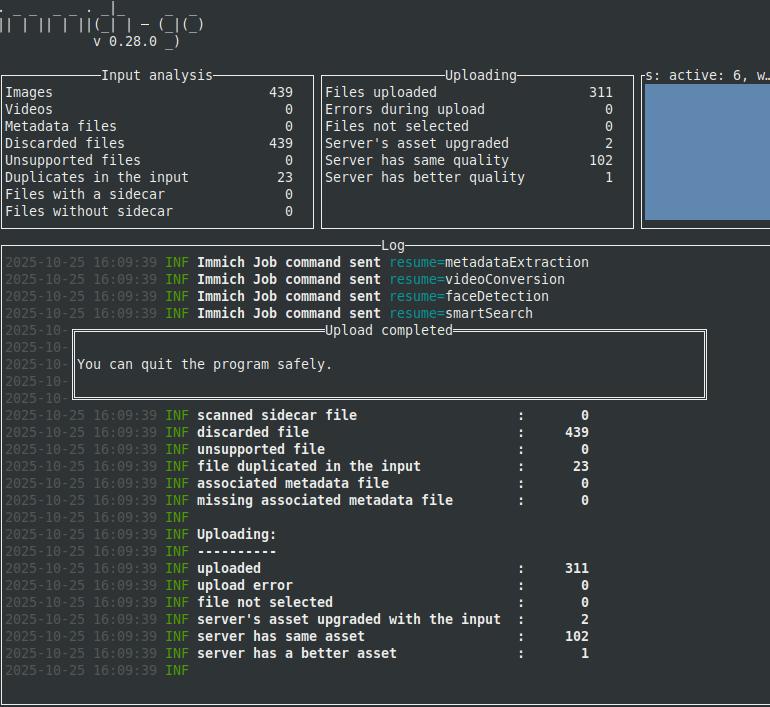770x707 pixels.
Task: Click 'You can quit the program safely.' message
Action: (x=205, y=364)
